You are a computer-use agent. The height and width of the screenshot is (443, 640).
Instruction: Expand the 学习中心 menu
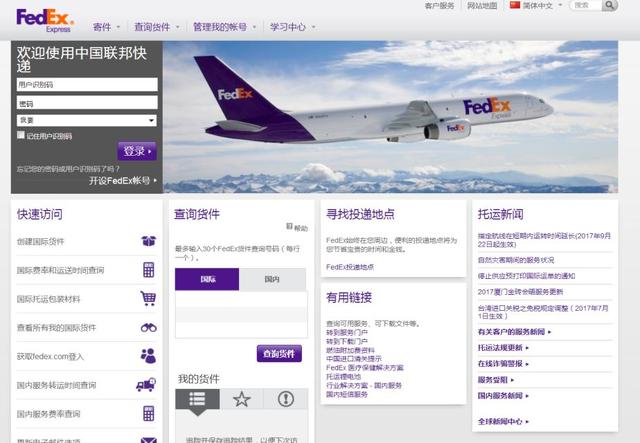(x=292, y=27)
